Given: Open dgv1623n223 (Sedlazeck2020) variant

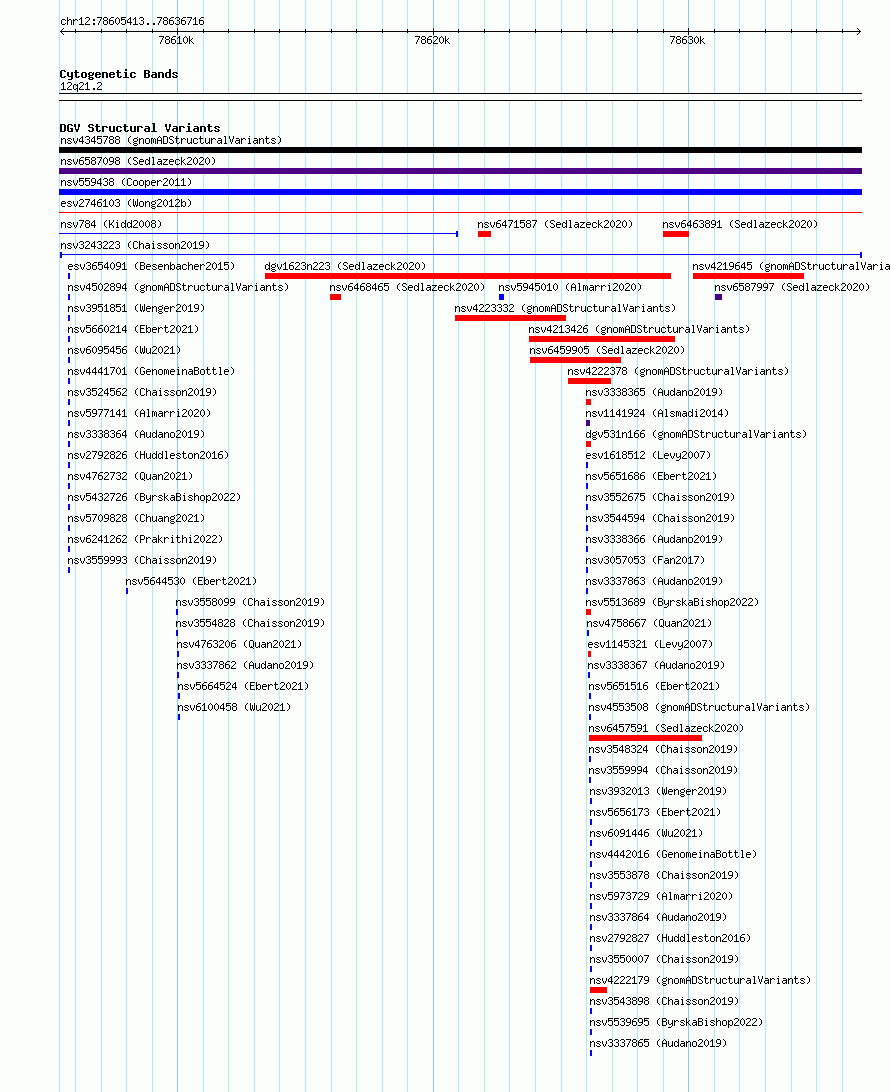Looking at the screenshot, I should [x=345, y=265].
